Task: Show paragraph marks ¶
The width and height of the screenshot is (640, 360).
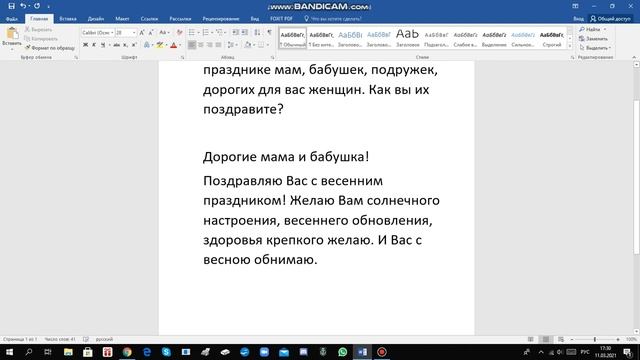Action: pos(269,32)
